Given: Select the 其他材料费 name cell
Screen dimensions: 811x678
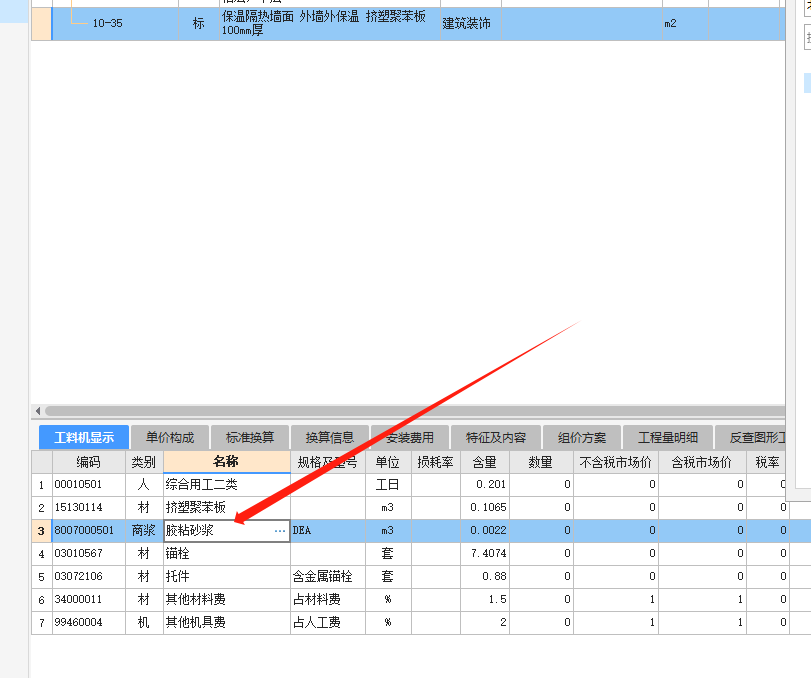Looking at the screenshot, I should (x=227, y=599).
